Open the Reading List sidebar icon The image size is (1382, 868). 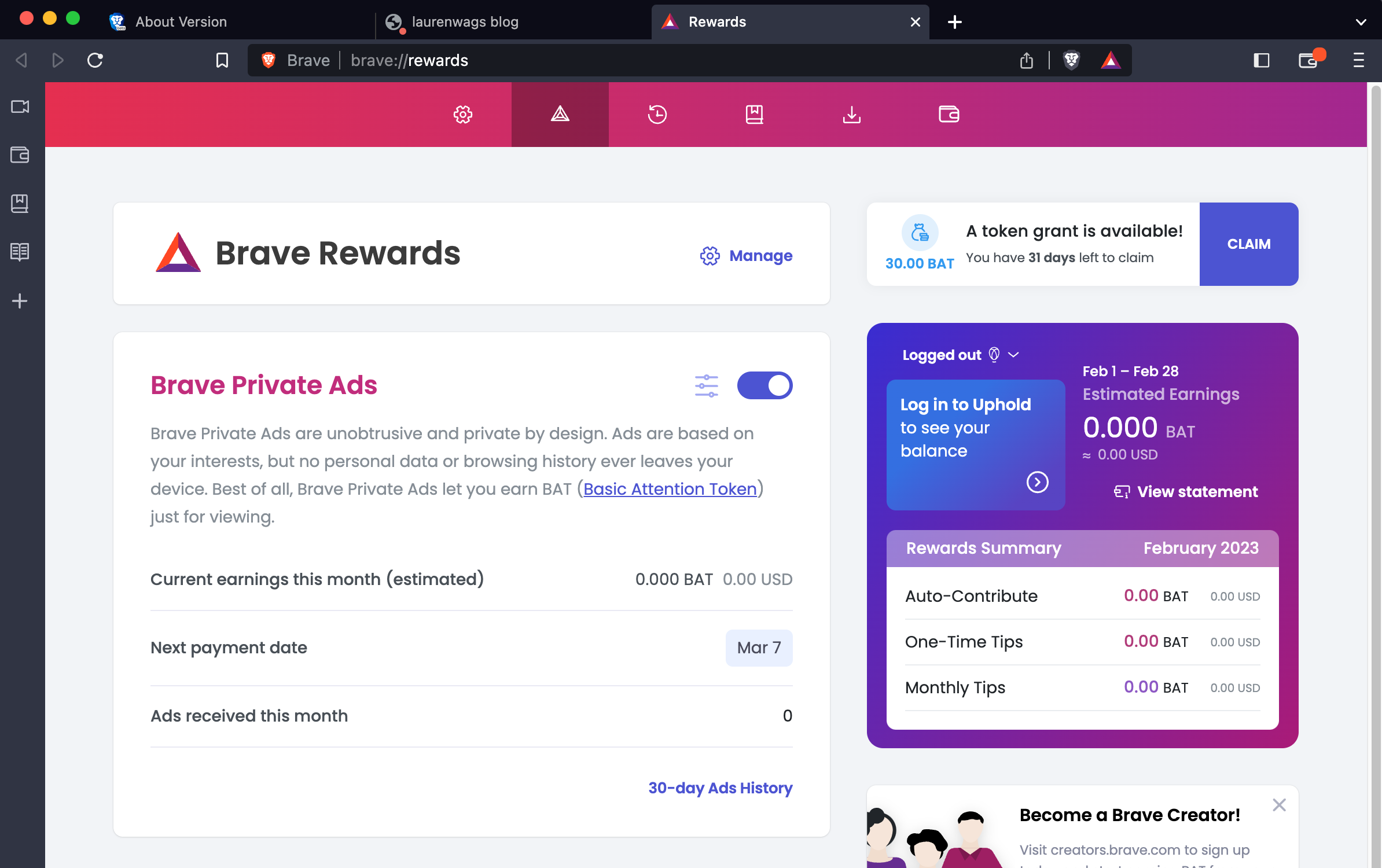[20, 252]
